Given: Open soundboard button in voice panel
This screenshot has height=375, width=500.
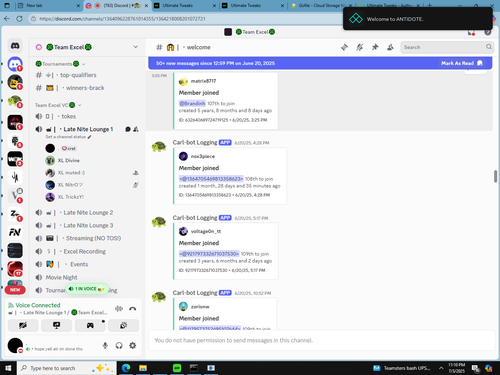Looking at the screenshot, I should (123, 326).
